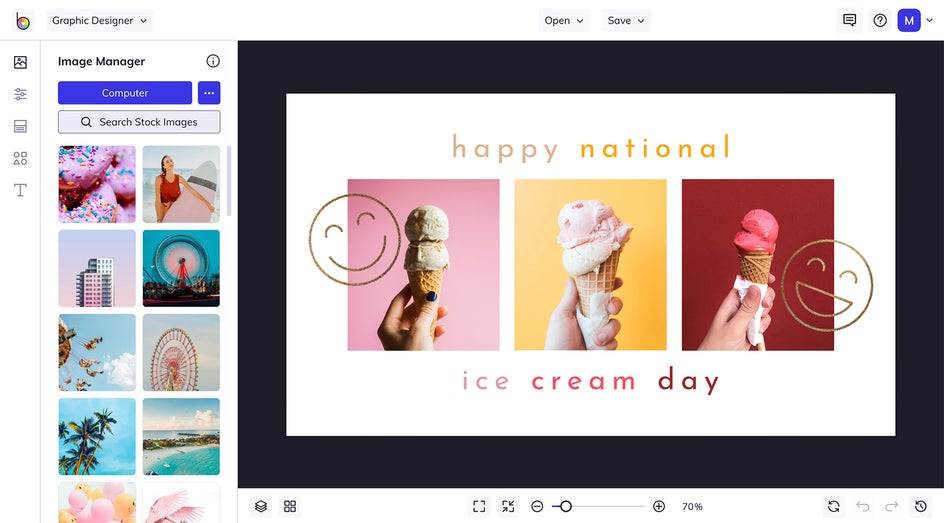Click the Image Manager info icon

pos(213,61)
